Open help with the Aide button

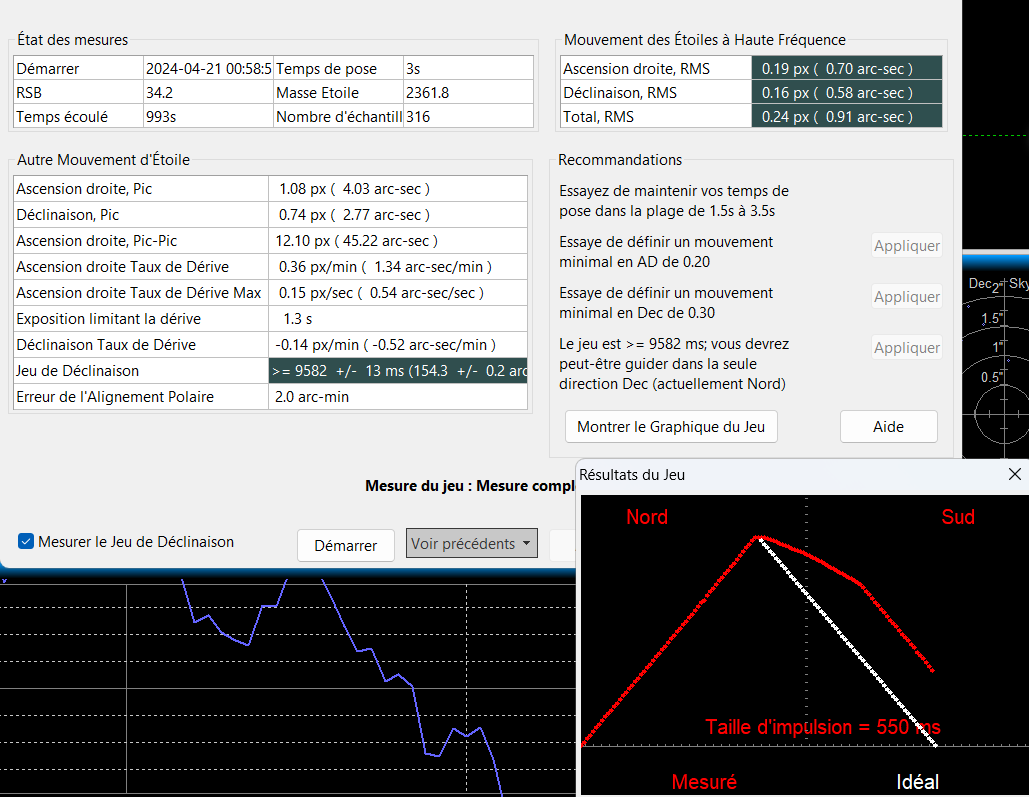(888, 427)
